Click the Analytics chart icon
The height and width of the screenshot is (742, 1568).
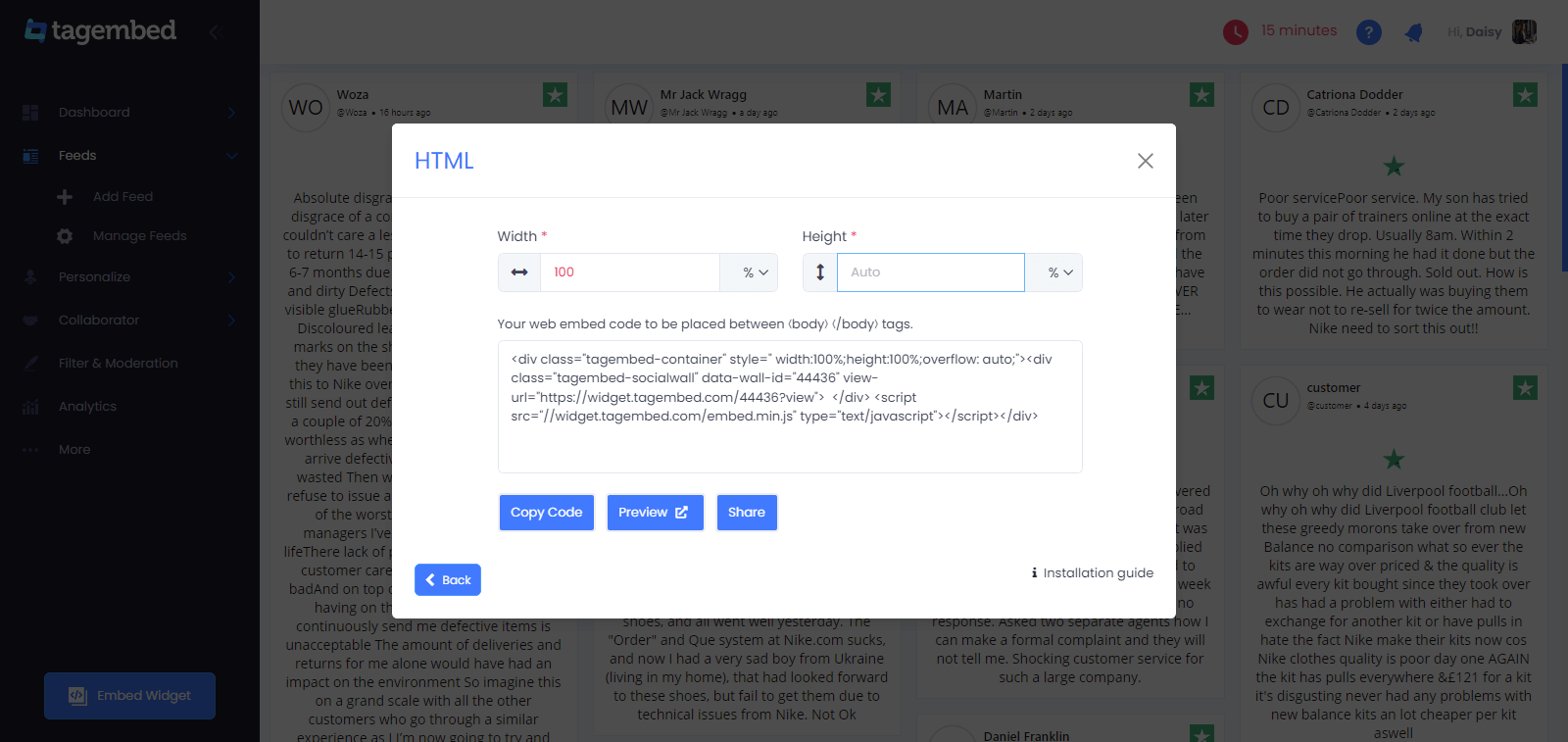coord(31,407)
